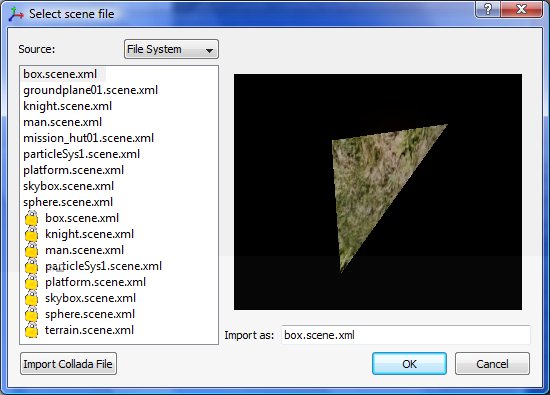Select mission_hut01.scene.xml in the list

tap(88, 138)
